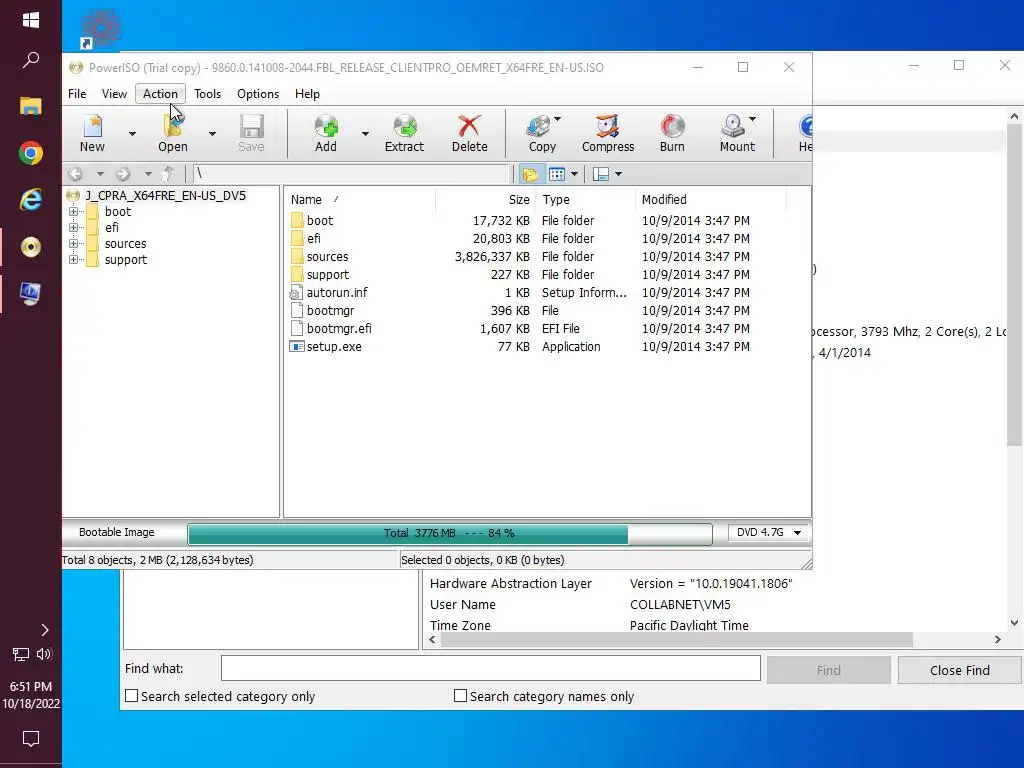The image size is (1024, 768).
Task: Open the File menu
Action: 77,94
